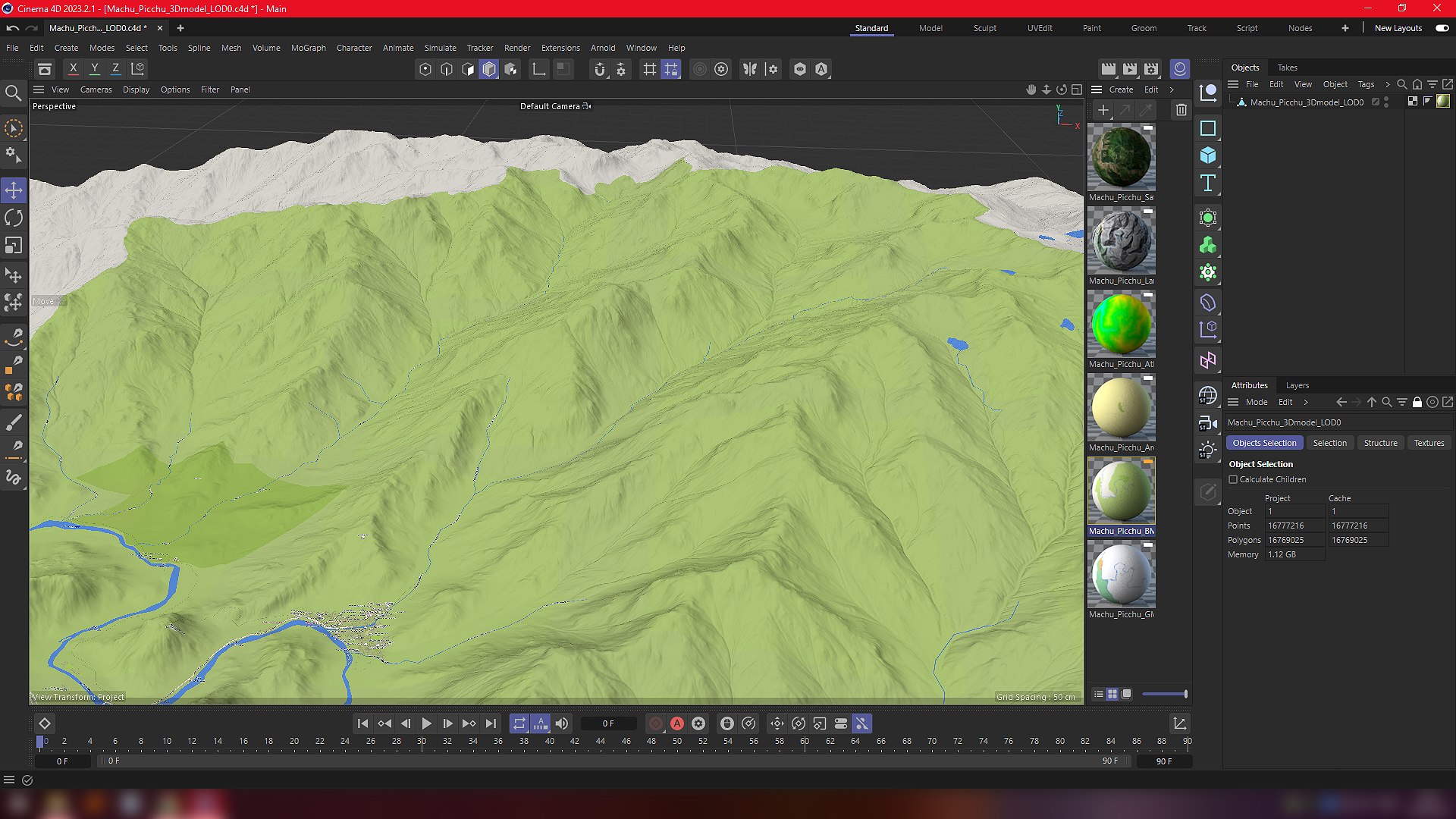This screenshot has width=1456, height=819.
Task: Select bright green Machu_Picchu_Atl material
Action: point(1121,324)
